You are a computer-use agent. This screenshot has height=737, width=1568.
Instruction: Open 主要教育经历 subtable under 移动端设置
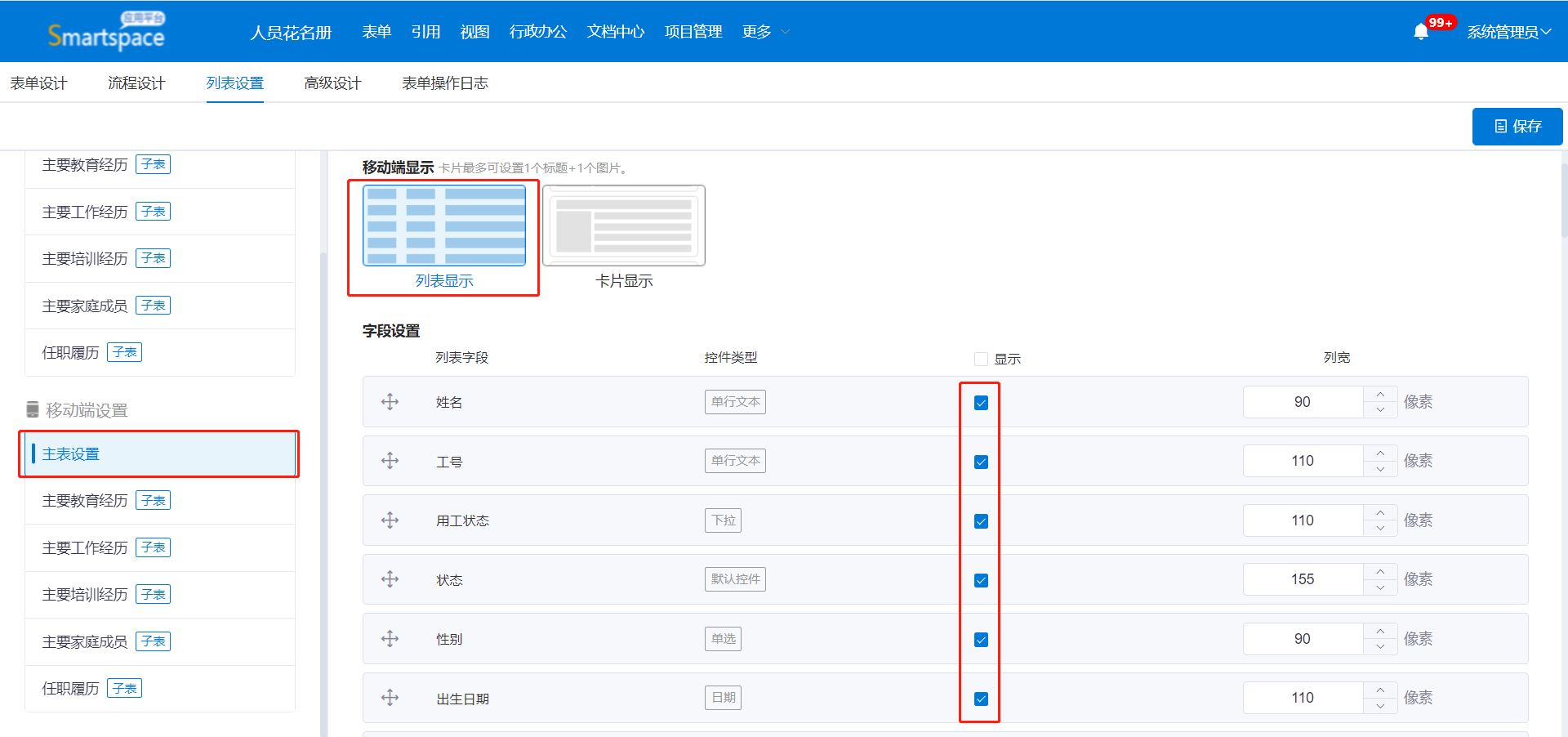[159, 501]
